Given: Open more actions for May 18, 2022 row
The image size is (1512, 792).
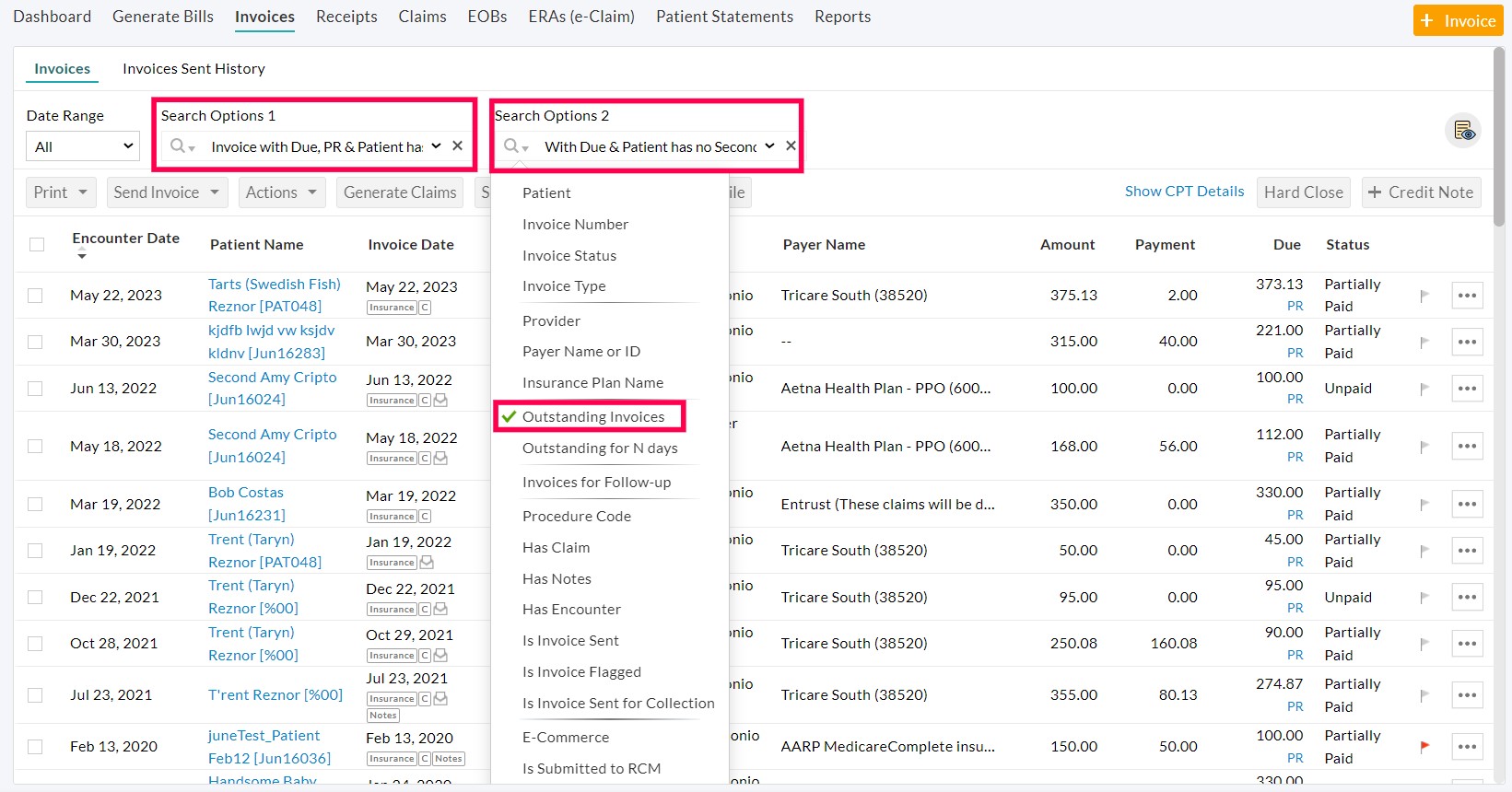Looking at the screenshot, I should [x=1467, y=446].
